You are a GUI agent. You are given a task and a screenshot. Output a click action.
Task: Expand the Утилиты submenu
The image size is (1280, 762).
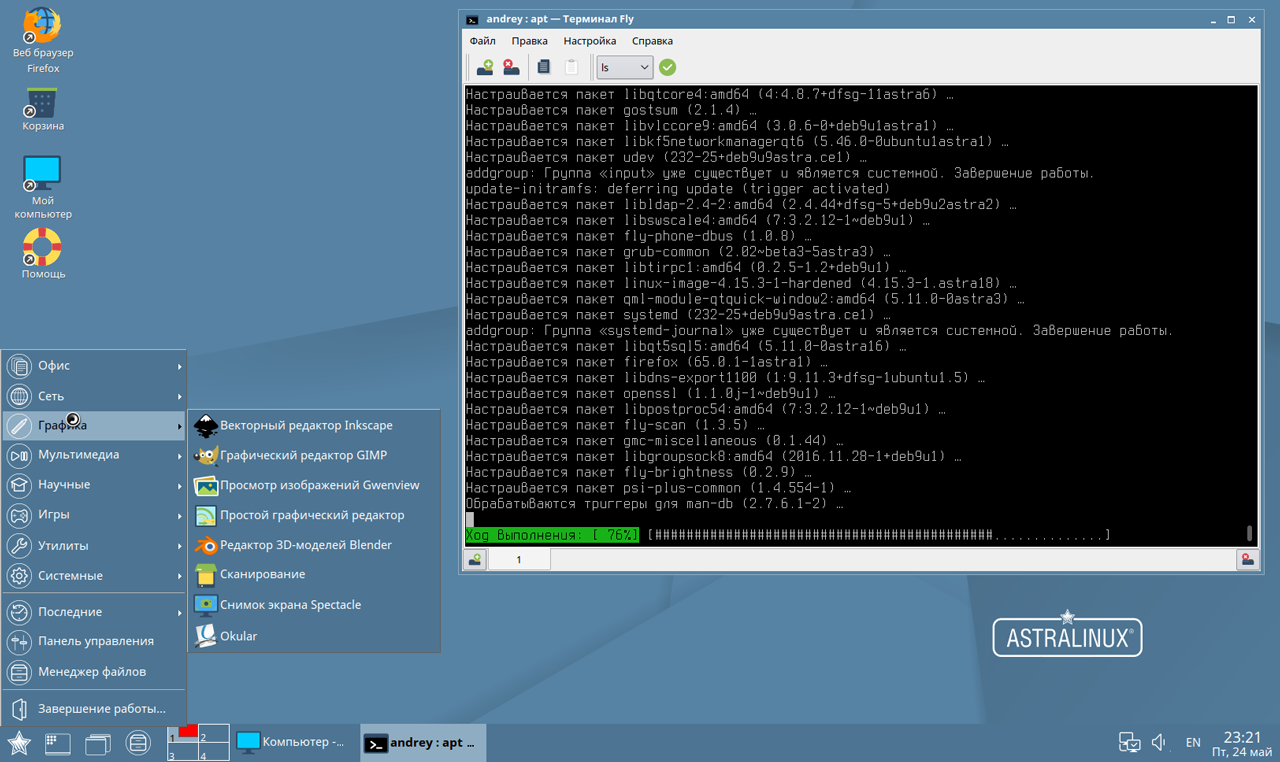[95, 546]
